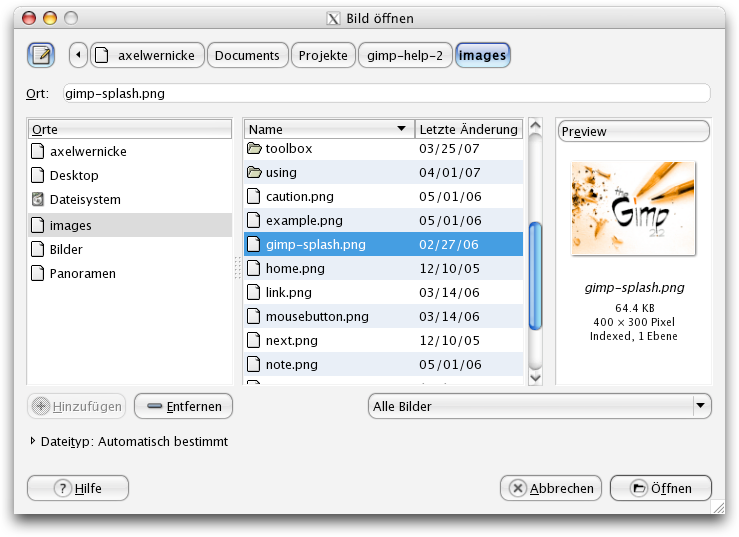Sort files by the Name column header
The width and height of the screenshot is (739, 537).
point(329,129)
